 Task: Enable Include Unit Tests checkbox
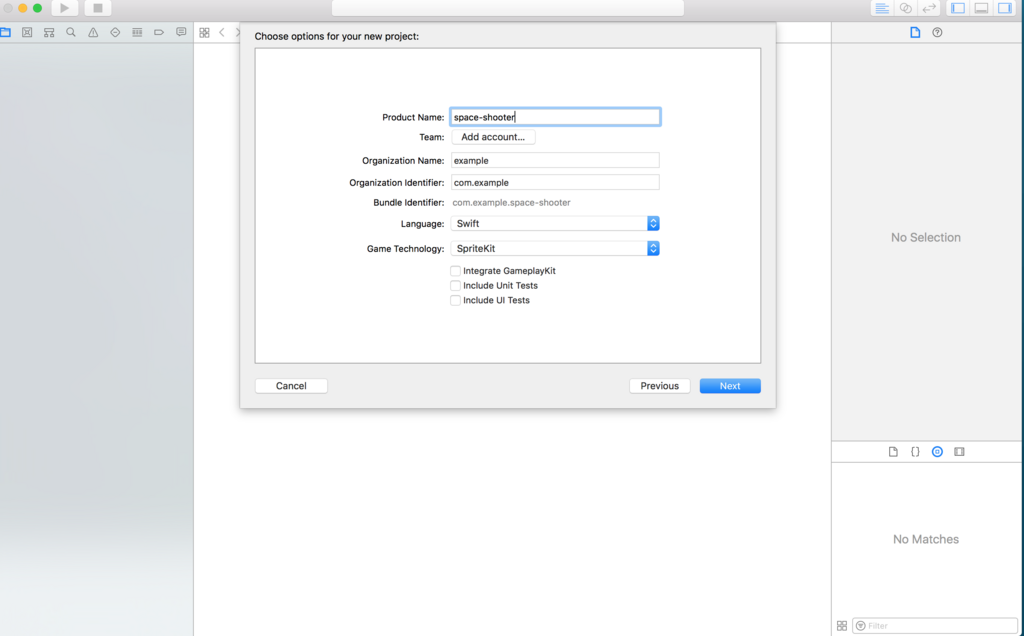455,285
